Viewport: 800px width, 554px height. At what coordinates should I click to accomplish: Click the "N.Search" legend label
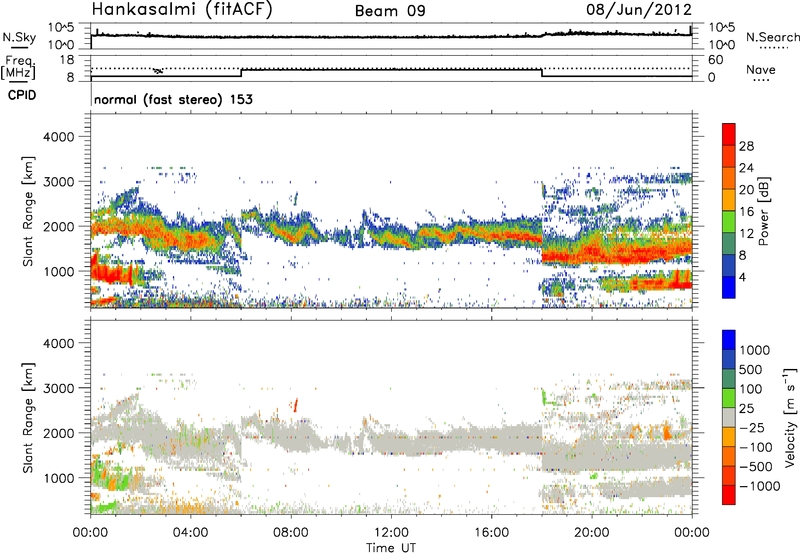[772, 37]
